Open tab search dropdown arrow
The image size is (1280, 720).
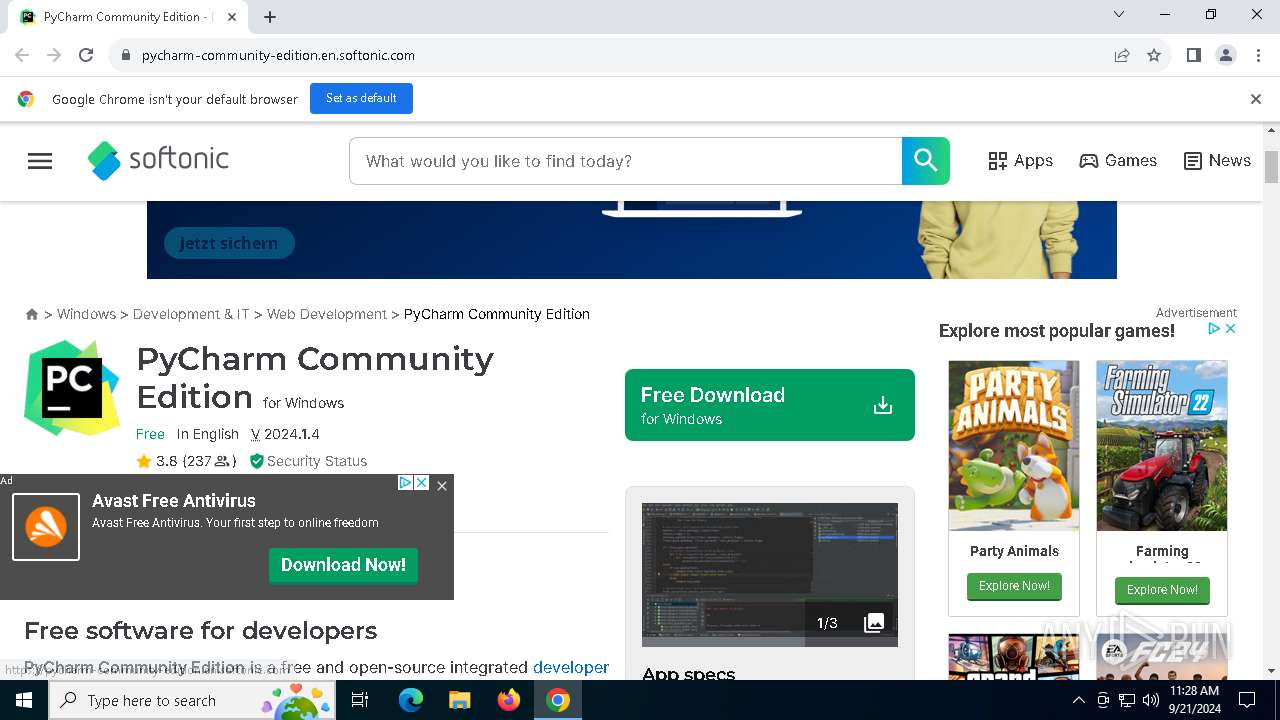pyautogui.click(x=1119, y=15)
